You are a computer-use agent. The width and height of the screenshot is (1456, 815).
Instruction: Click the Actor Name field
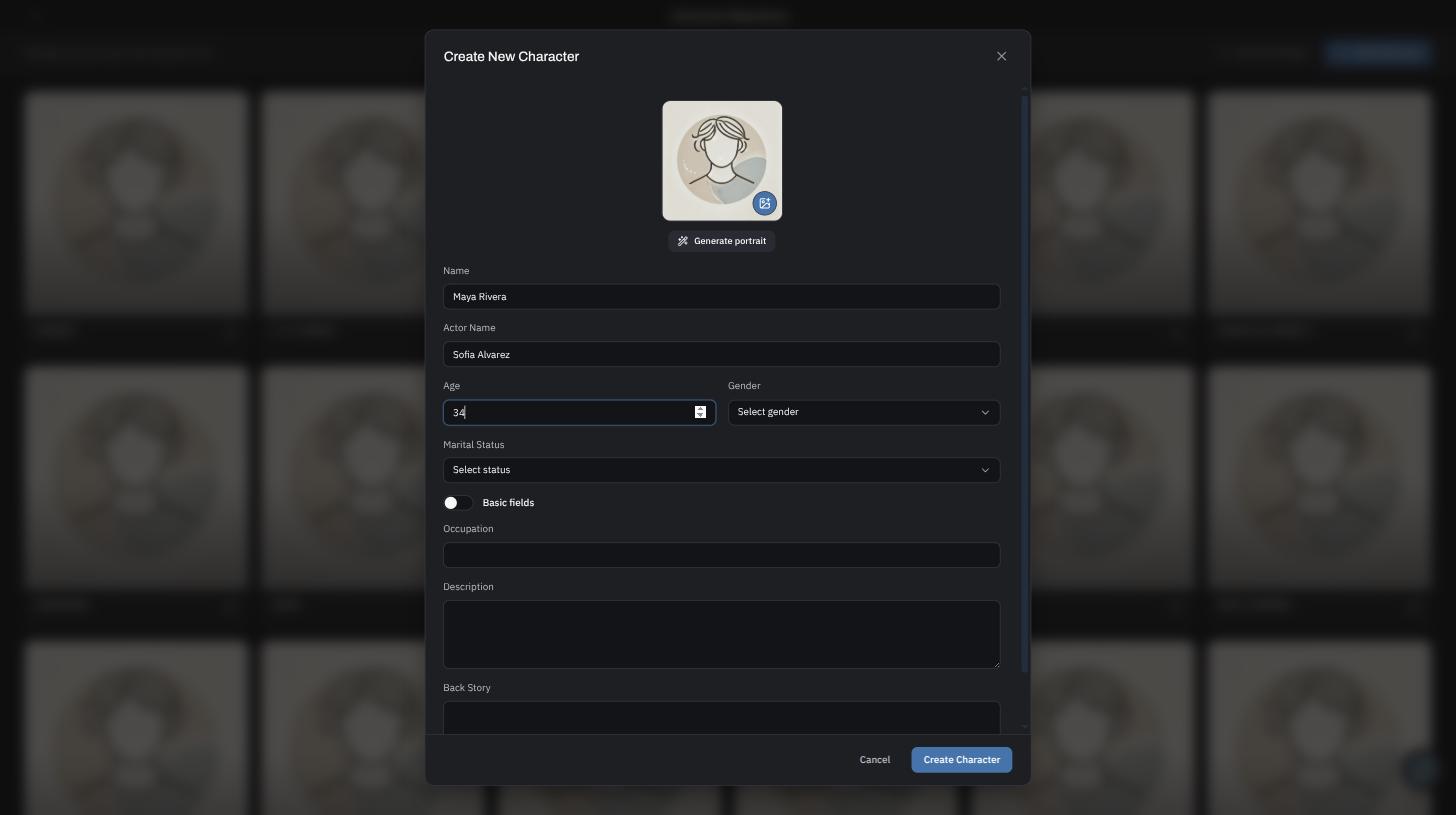pyautogui.click(x=722, y=354)
